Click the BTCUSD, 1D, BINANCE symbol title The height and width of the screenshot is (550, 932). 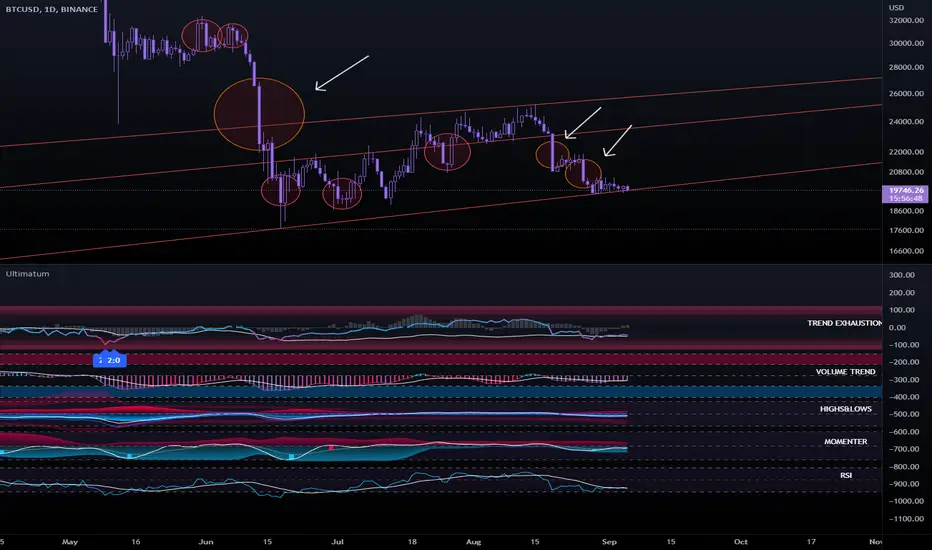[51, 10]
